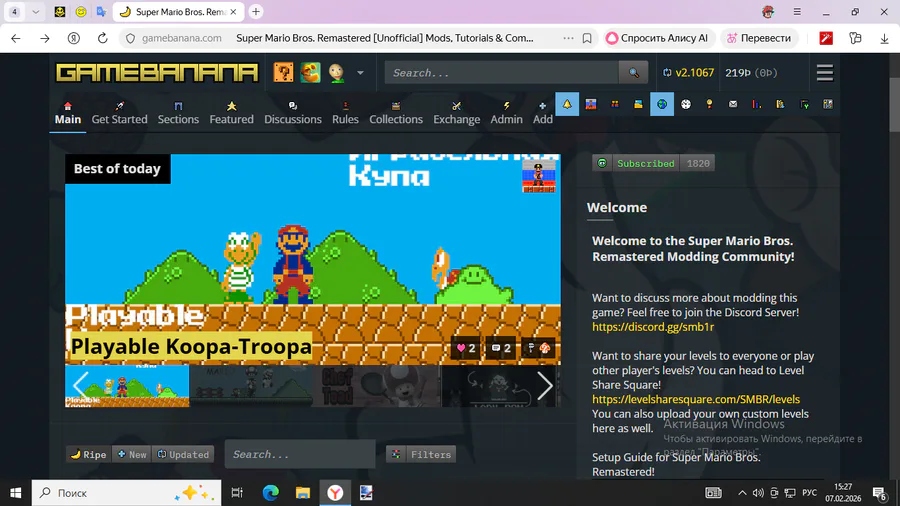Open the notifications bell icon
Screen dimensions: 900x506
[x=567, y=104]
